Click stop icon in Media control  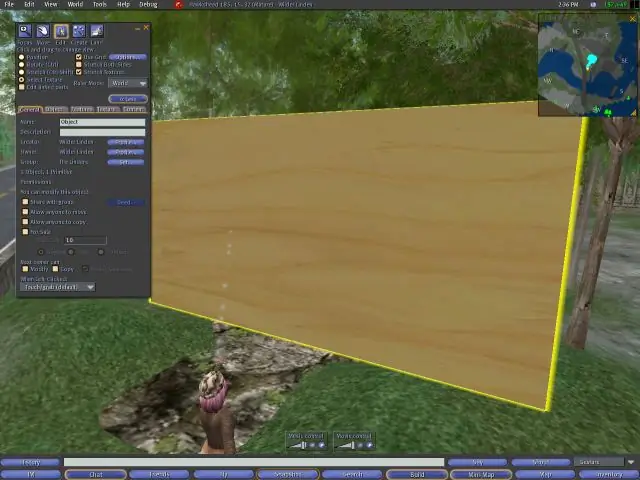click(313, 445)
